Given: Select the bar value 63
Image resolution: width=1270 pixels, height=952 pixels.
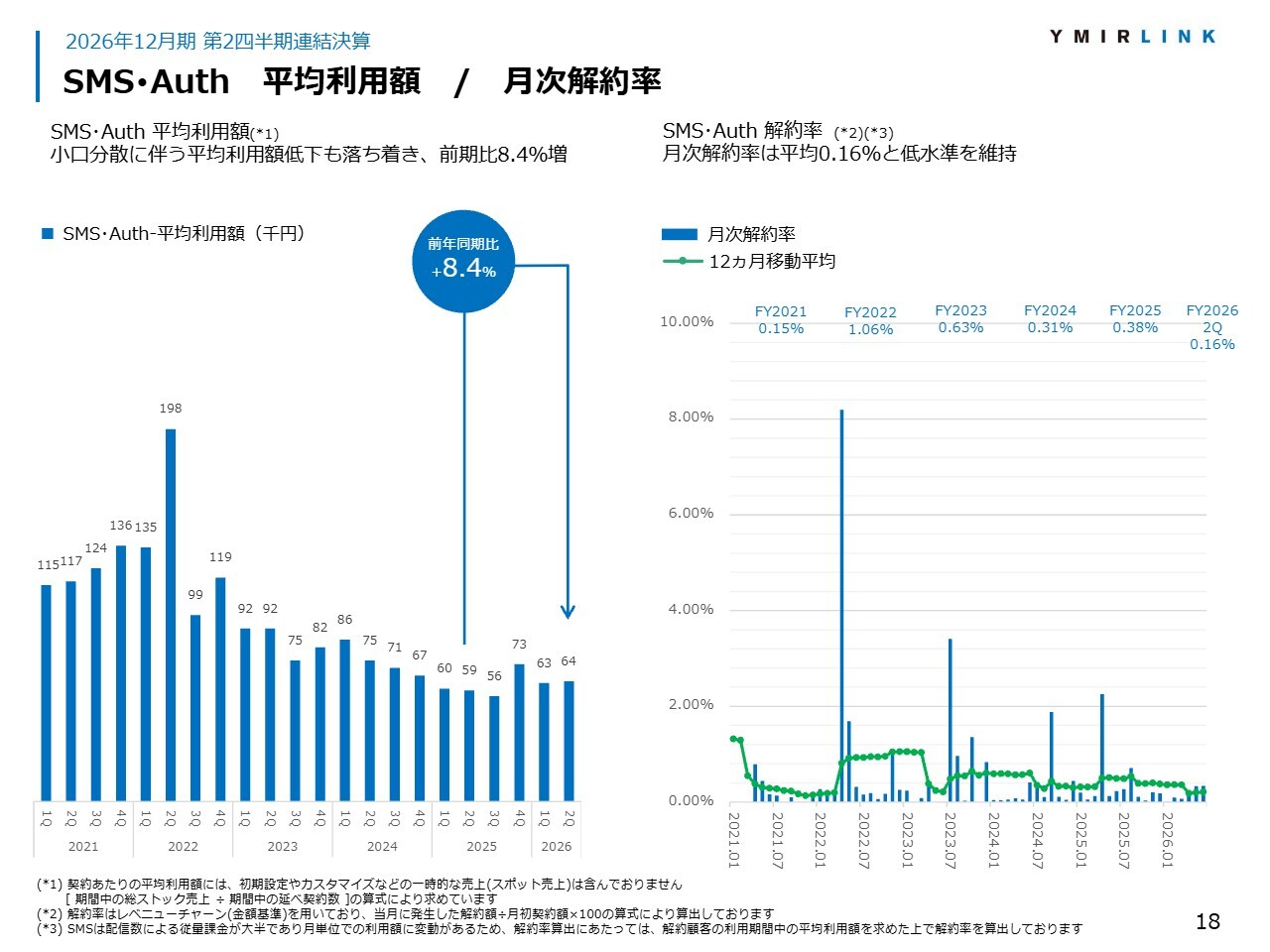Looking at the screenshot, I should [x=544, y=663].
